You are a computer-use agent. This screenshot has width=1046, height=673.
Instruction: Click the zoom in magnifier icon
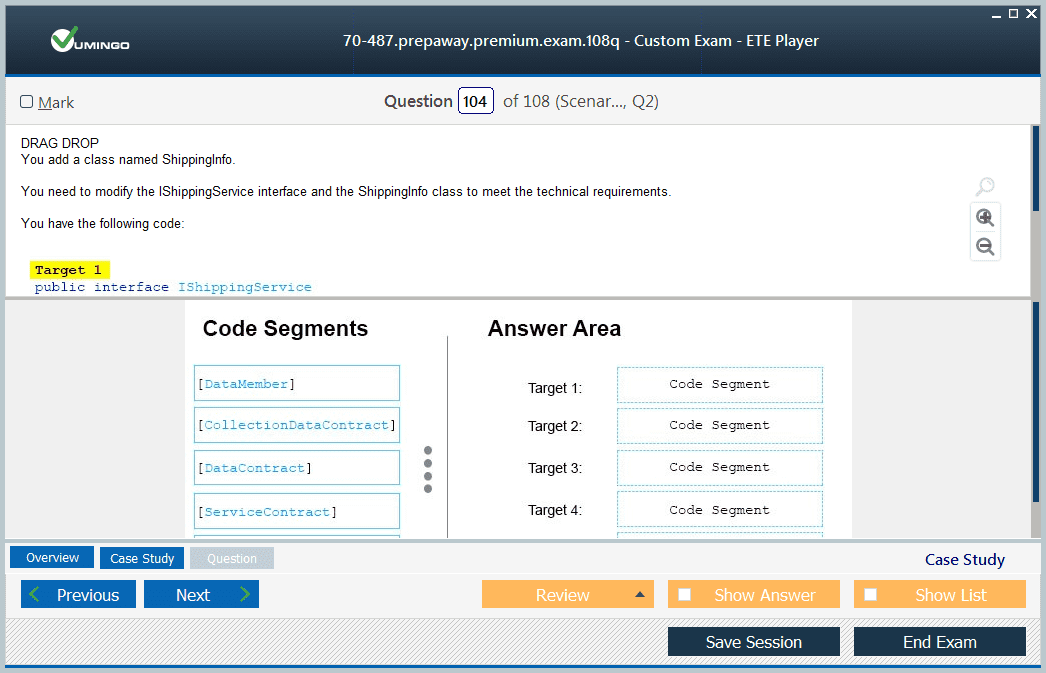point(985,217)
